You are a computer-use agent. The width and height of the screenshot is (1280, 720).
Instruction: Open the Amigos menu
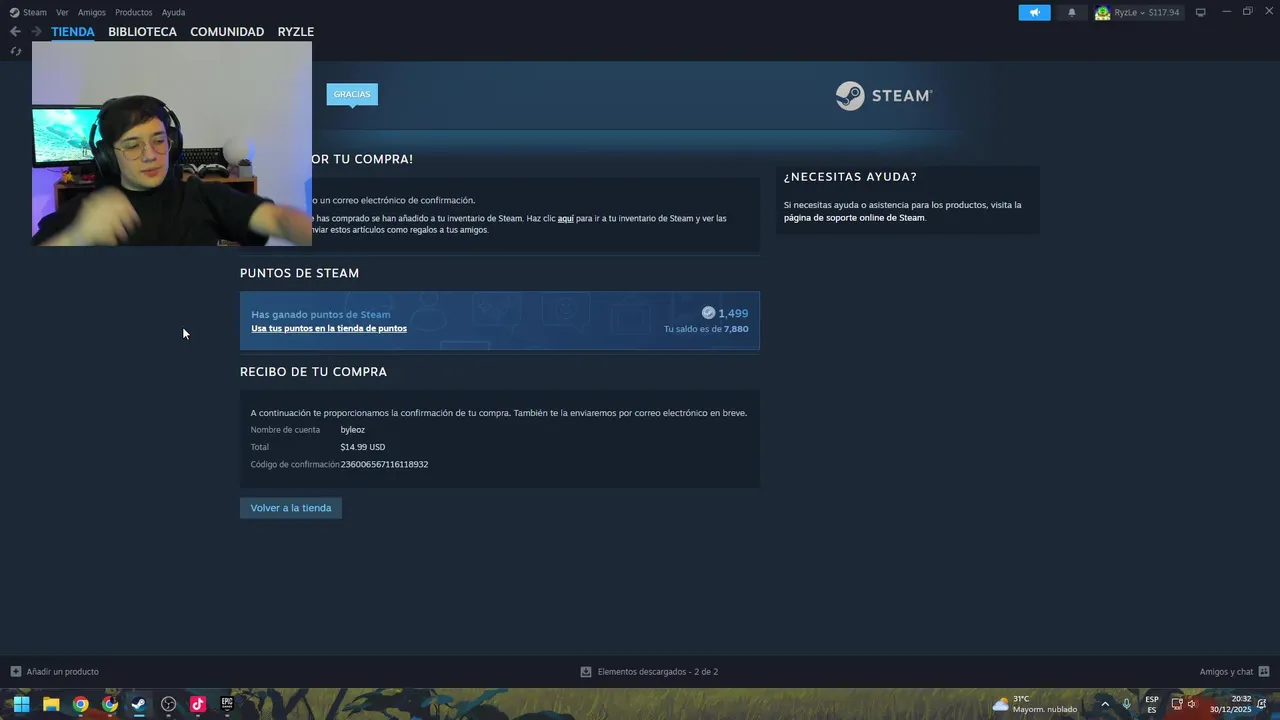pos(92,12)
